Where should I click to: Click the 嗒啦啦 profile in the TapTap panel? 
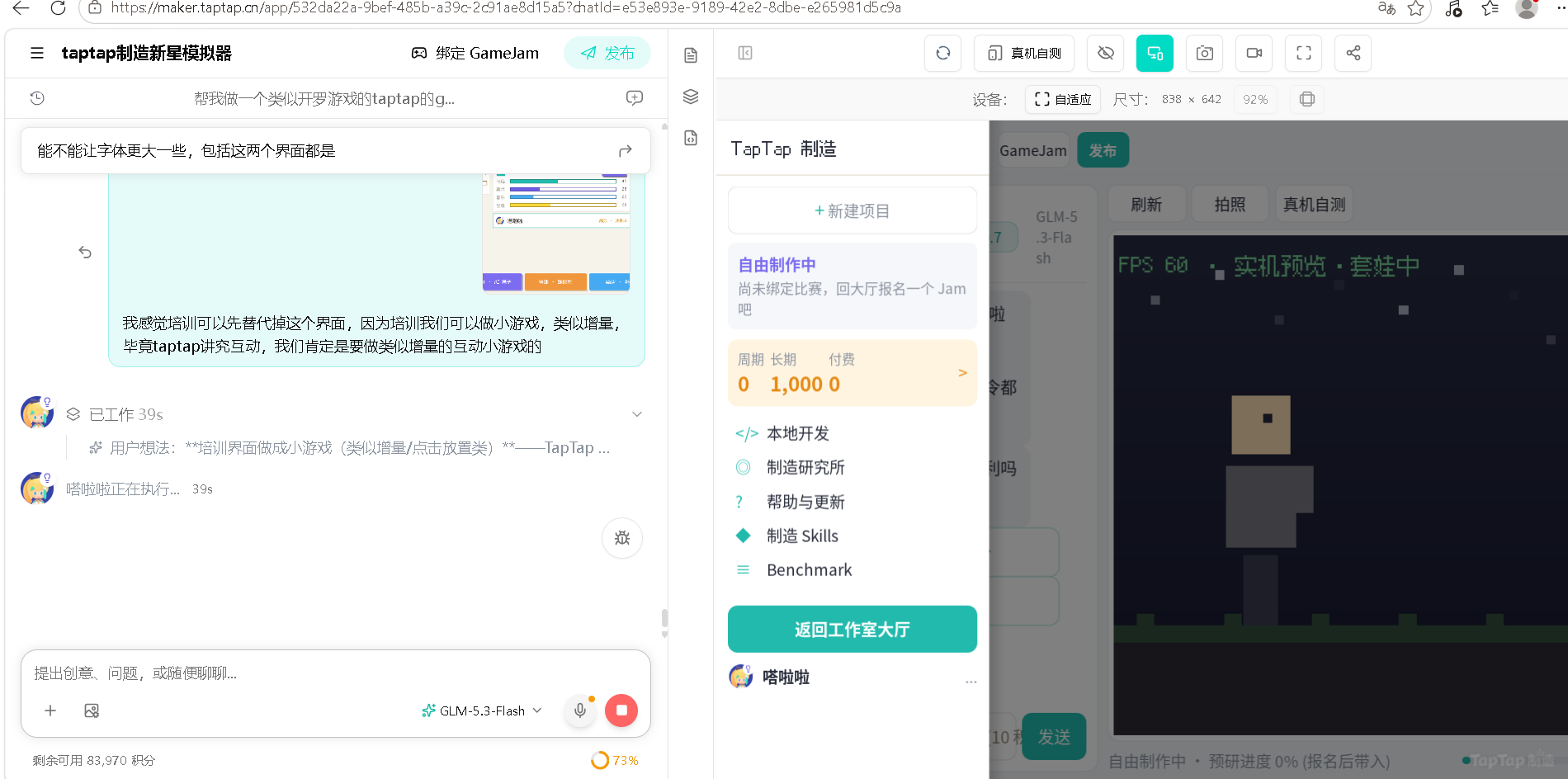click(x=770, y=677)
